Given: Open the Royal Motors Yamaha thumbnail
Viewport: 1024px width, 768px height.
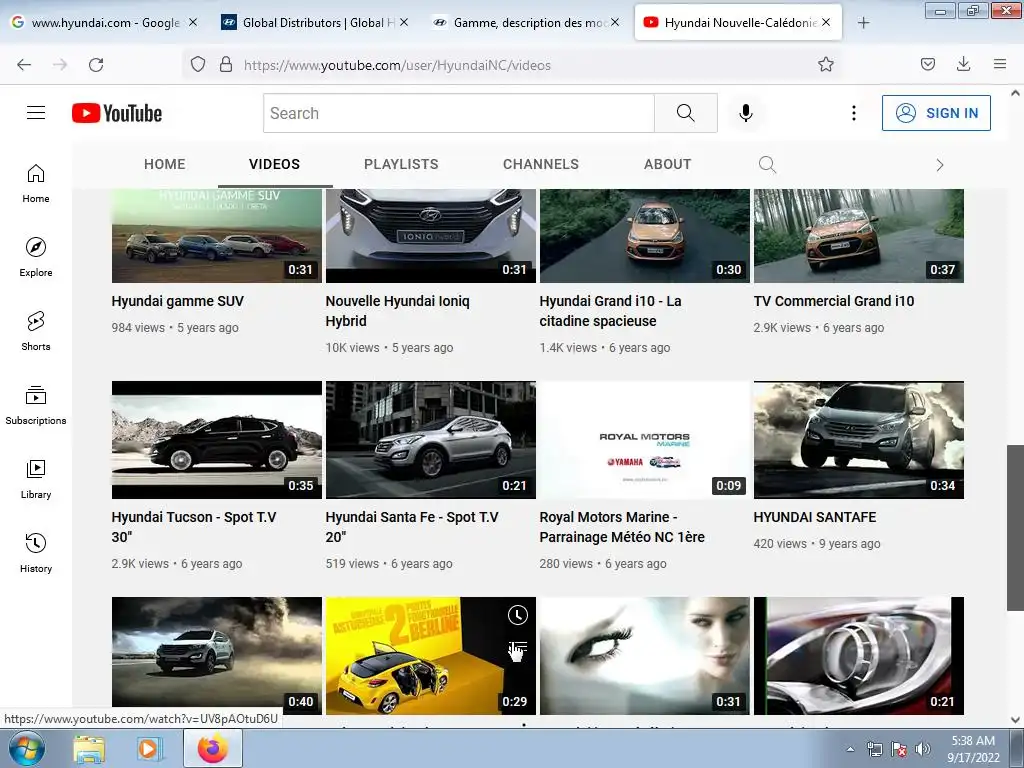Looking at the screenshot, I should [x=645, y=440].
